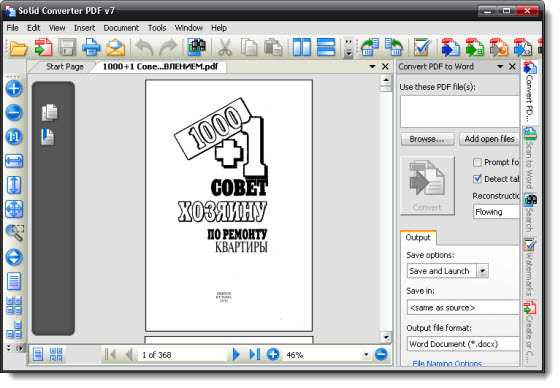Switch to the Start Page tab

click(65, 67)
